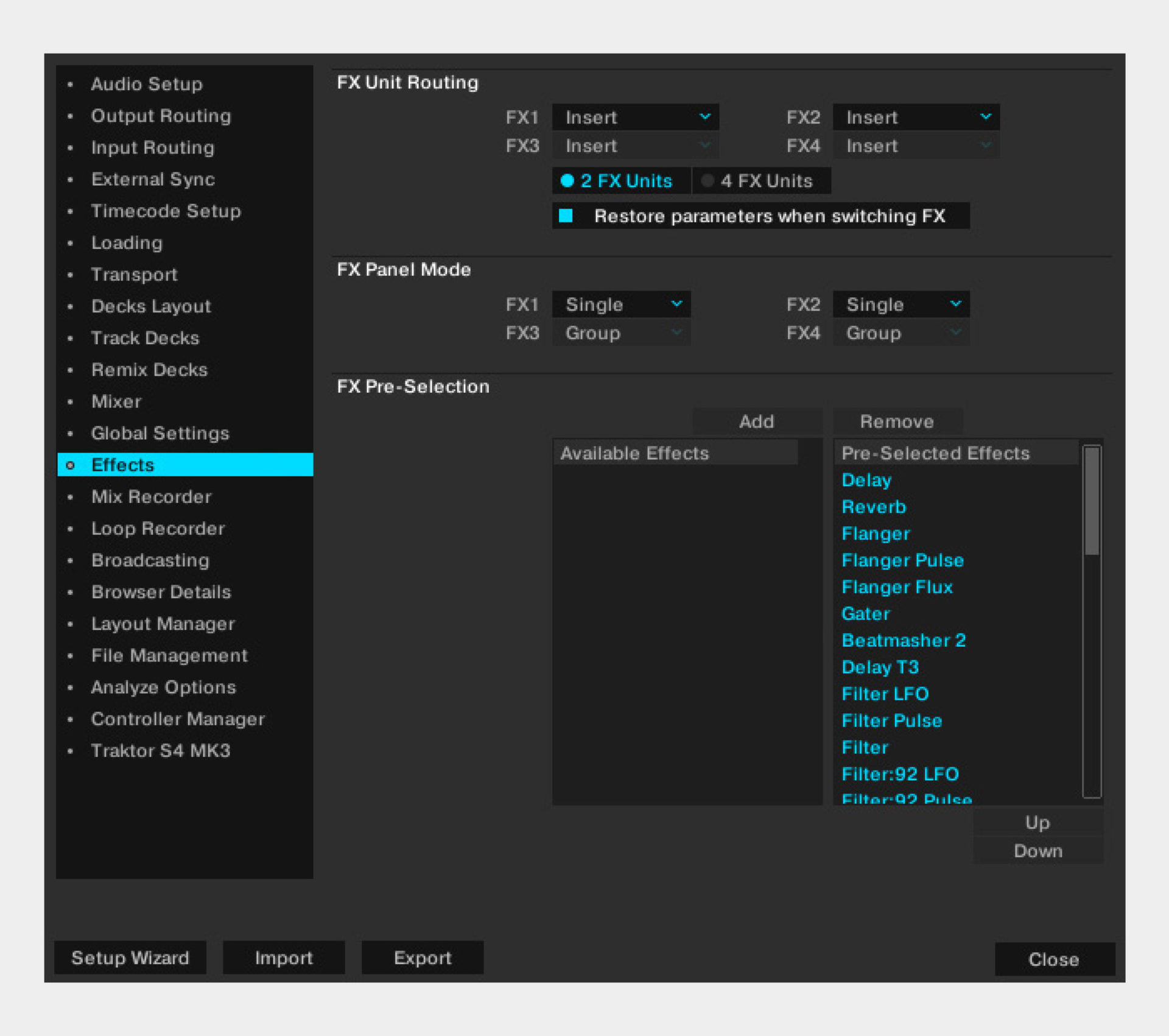Click the Add button under FX Pre-Selection
The height and width of the screenshot is (1036, 1169).
(757, 421)
